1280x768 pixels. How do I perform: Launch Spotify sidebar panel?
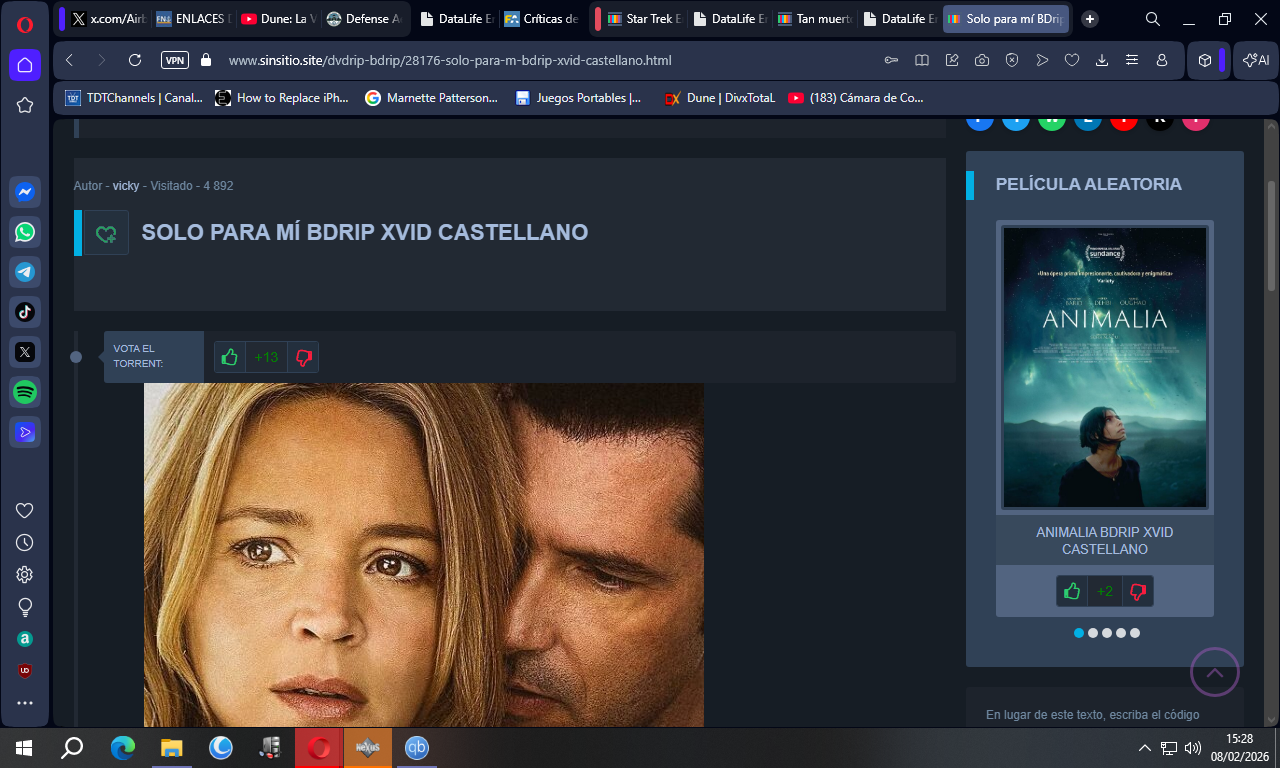pos(25,392)
